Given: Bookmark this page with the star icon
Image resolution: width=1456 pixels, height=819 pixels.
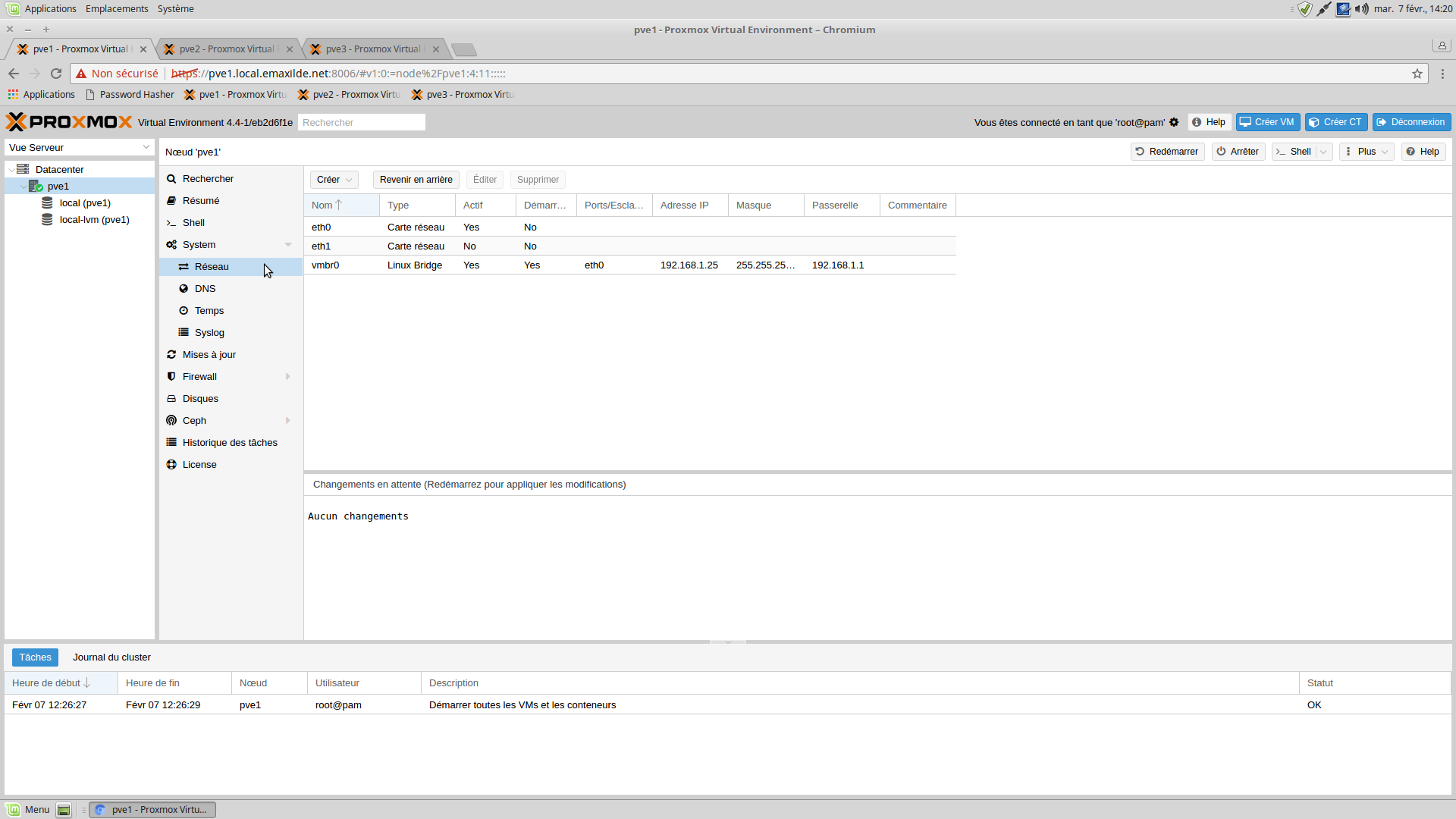Looking at the screenshot, I should click(1417, 74).
